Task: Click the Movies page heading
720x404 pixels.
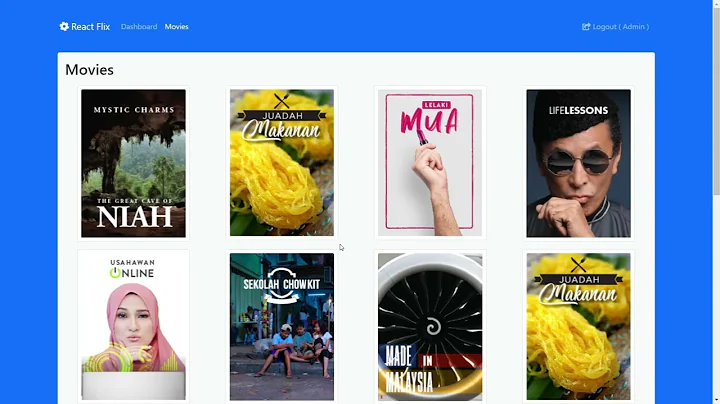Action: click(90, 70)
